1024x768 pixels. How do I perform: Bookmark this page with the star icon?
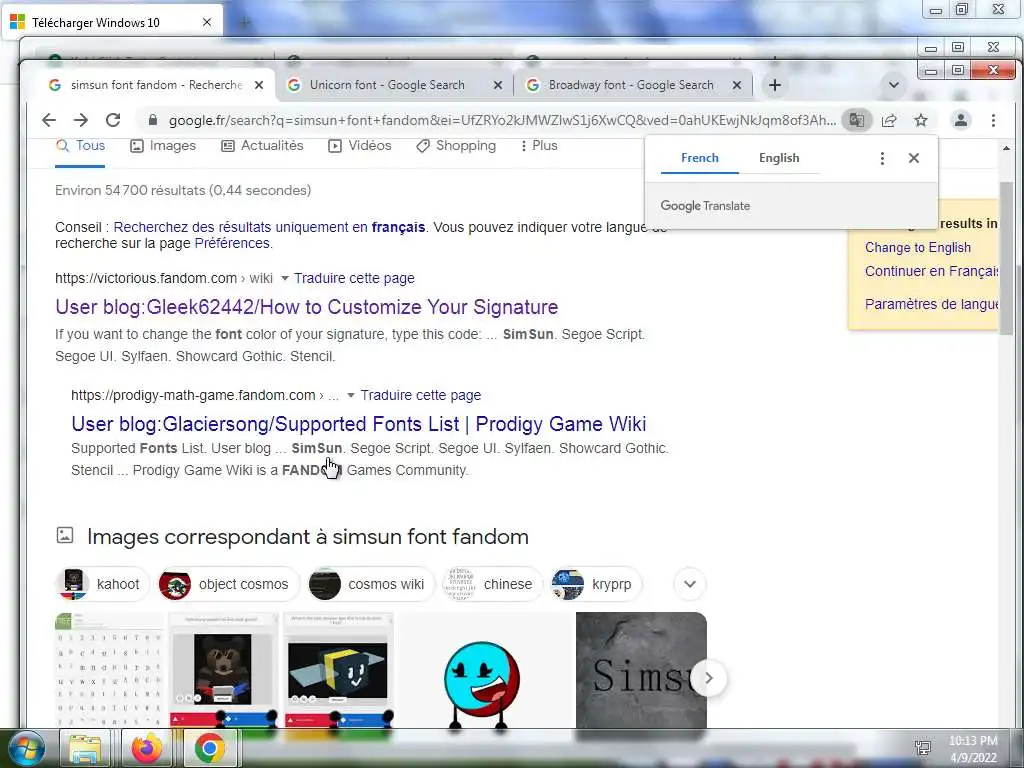(921, 120)
